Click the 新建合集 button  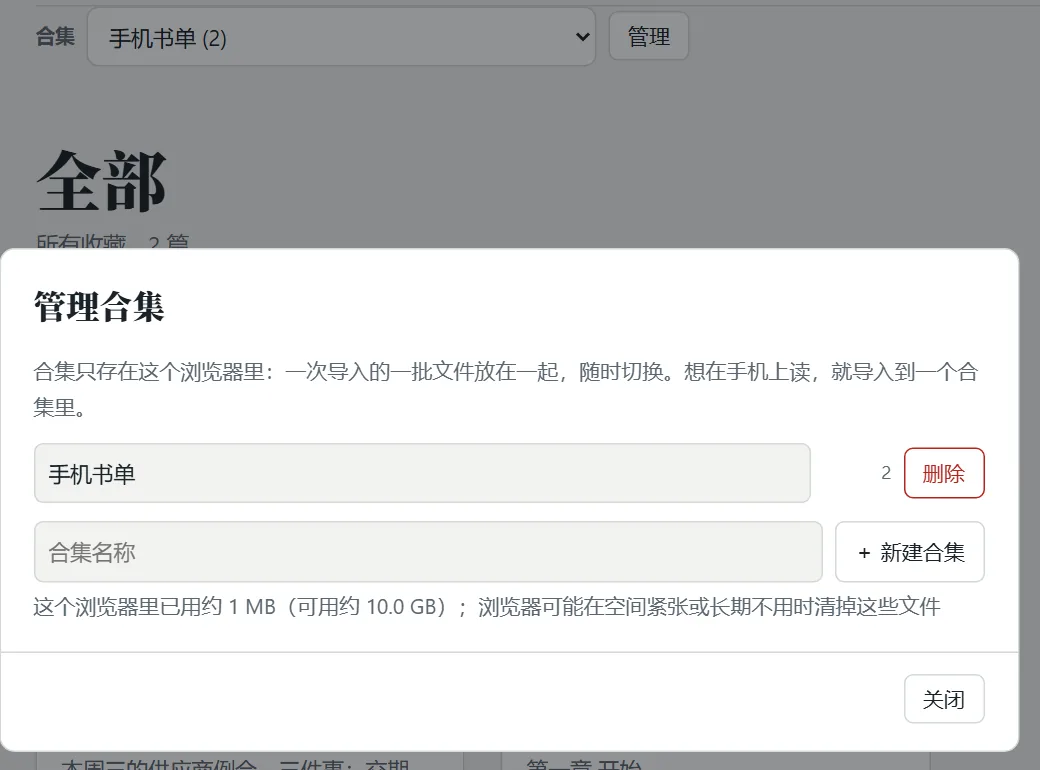coord(909,552)
